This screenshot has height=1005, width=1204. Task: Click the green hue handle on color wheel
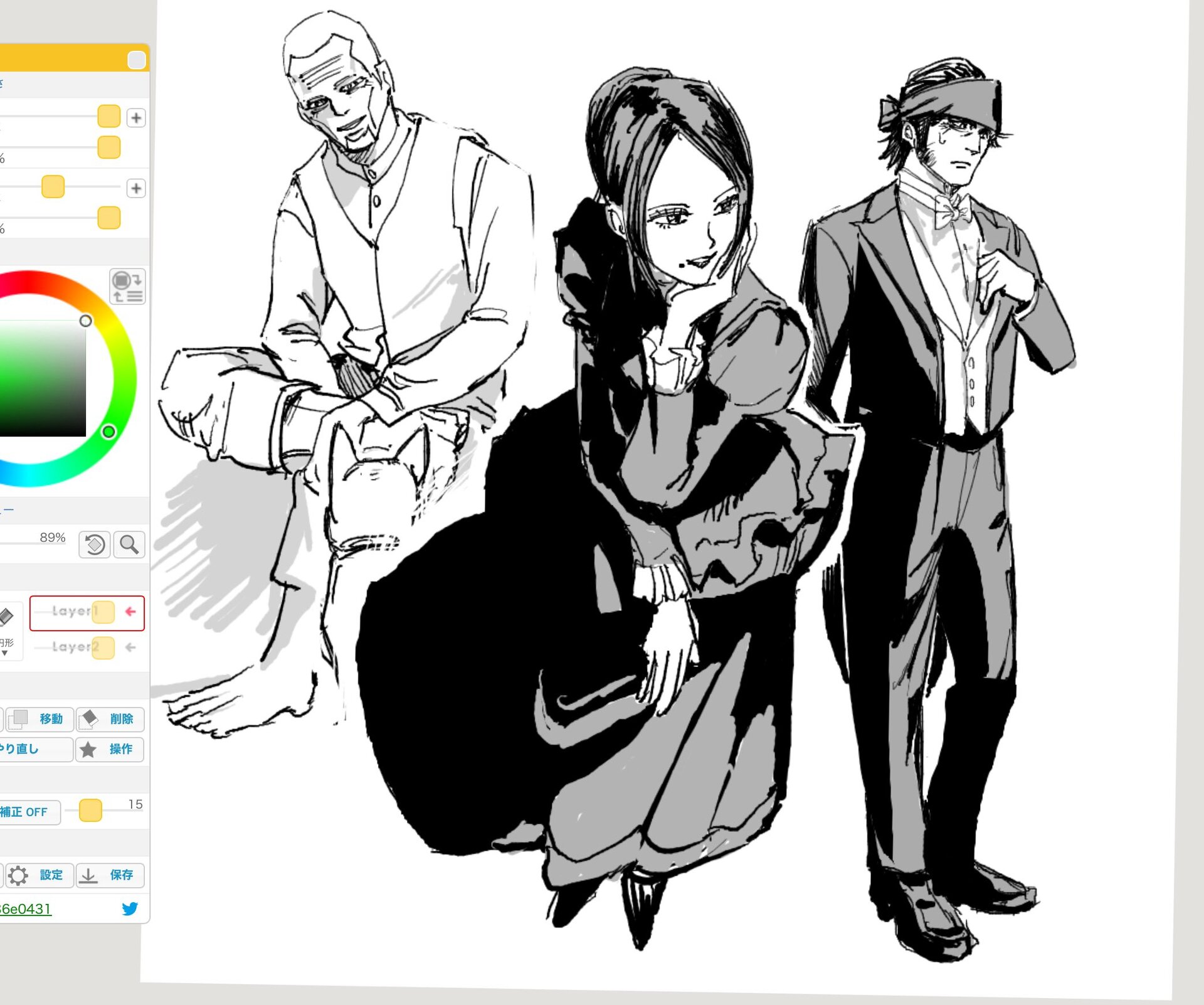(x=108, y=432)
